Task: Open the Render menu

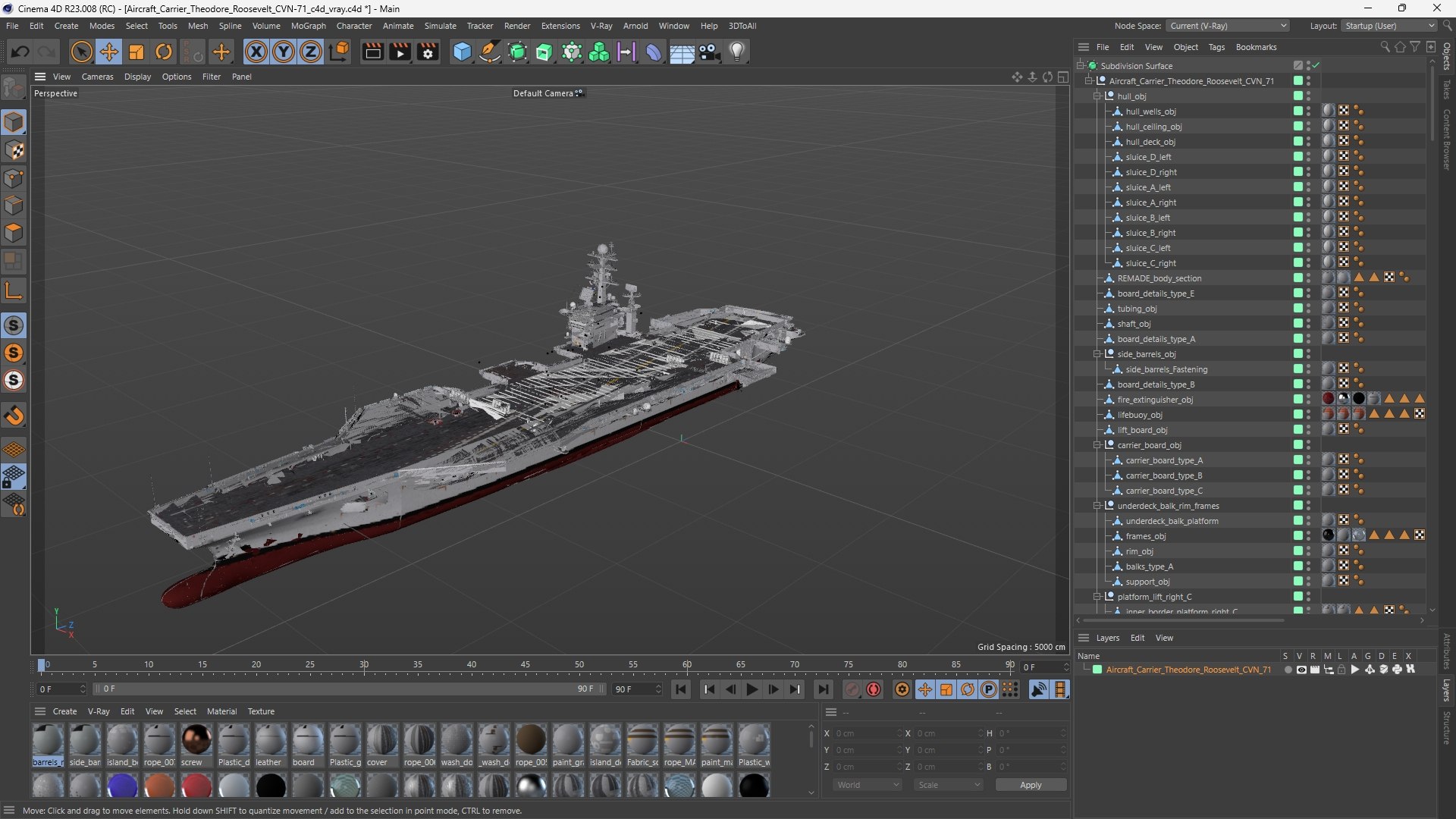Action: (x=517, y=26)
